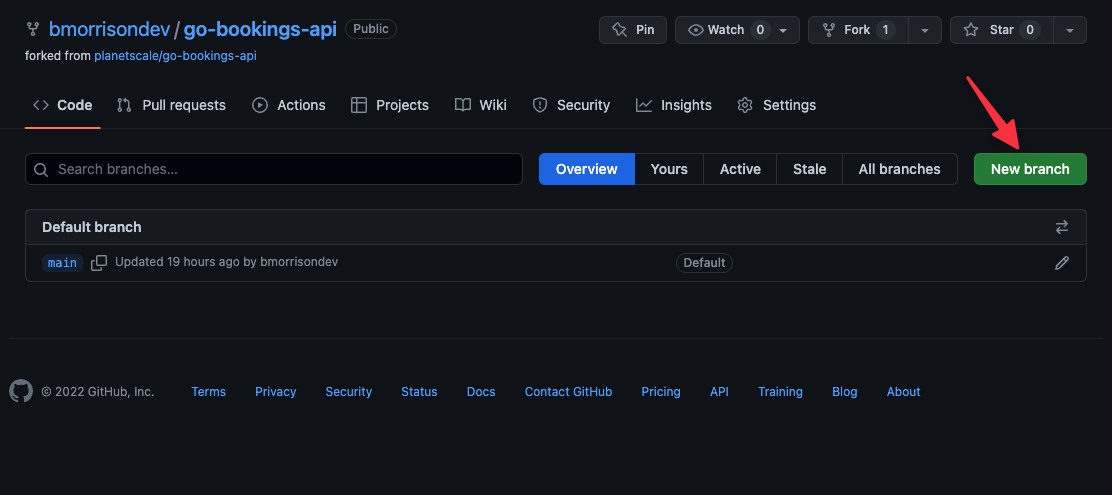Open the Watch notification options dropdown arrow
The width and height of the screenshot is (1112, 495).
point(784,30)
